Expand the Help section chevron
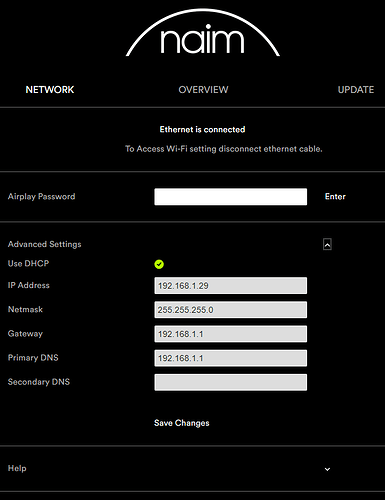385x500 pixels. (327, 469)
